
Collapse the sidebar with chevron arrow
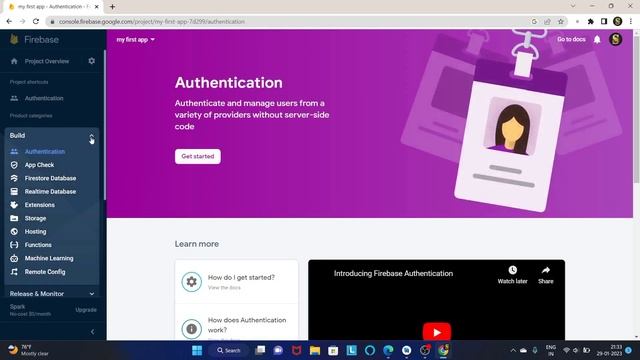tap(92, 332)
